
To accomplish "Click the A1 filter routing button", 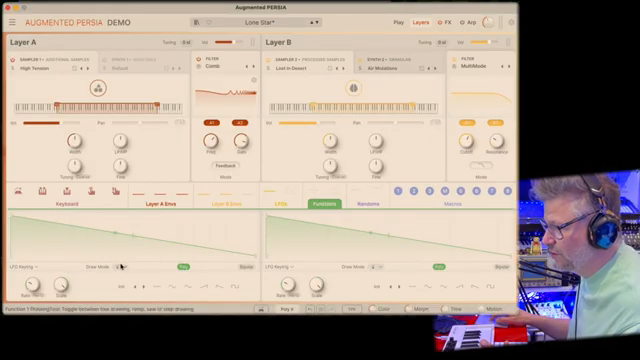I will (211, 123).
